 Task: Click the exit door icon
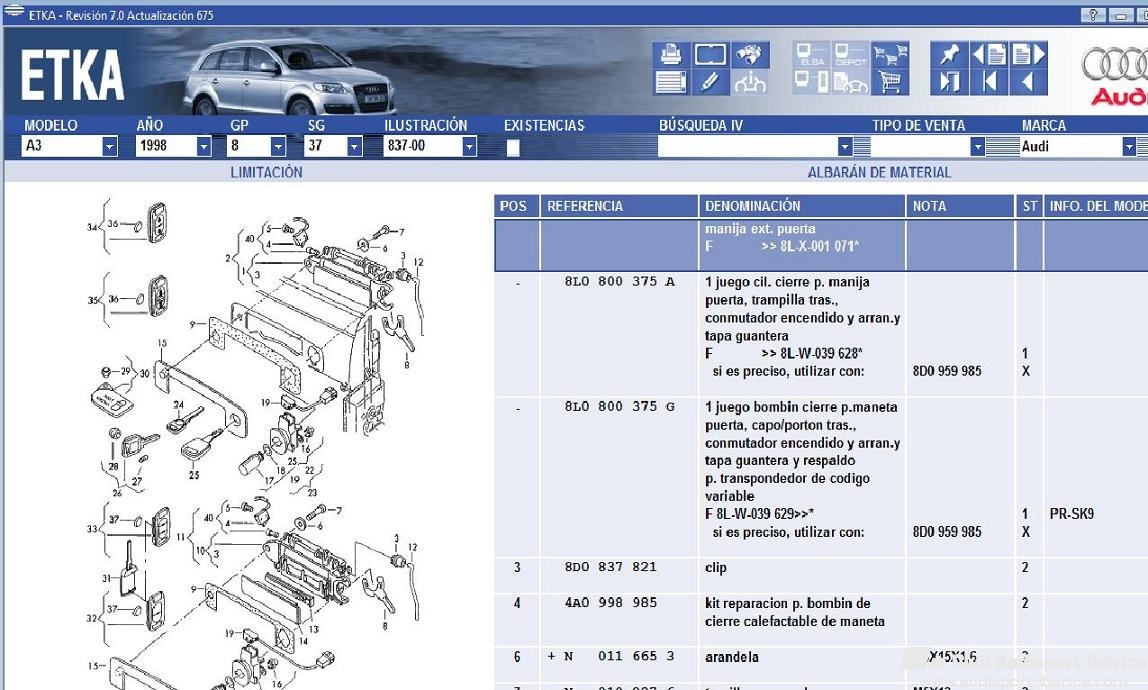949,82
